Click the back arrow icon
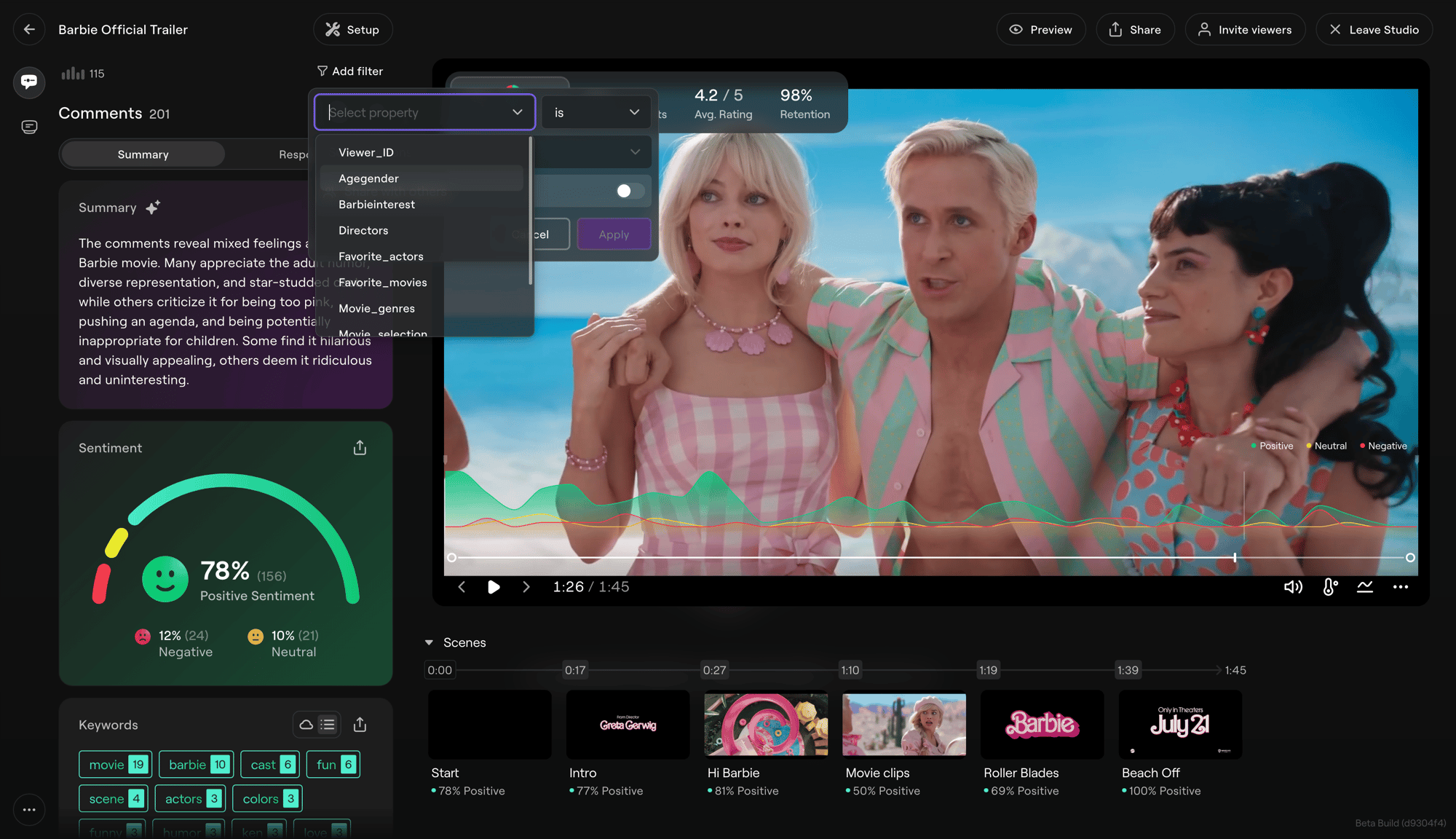Screen dimensions: 1456x839 coord(29,30)
